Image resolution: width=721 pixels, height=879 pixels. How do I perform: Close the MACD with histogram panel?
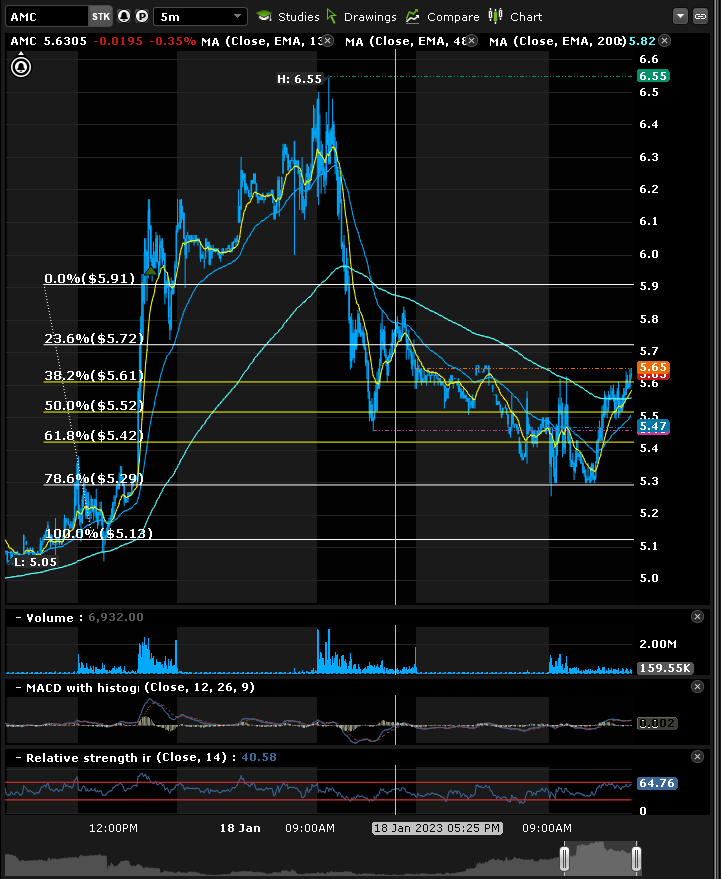(697, 687)
